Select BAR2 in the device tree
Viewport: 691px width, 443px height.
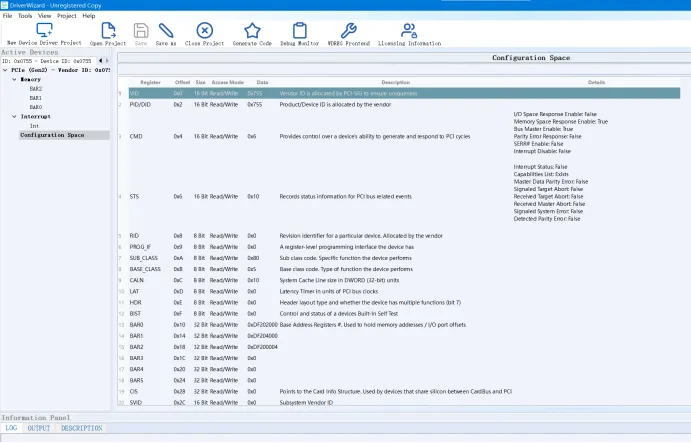tap(35, 88)
